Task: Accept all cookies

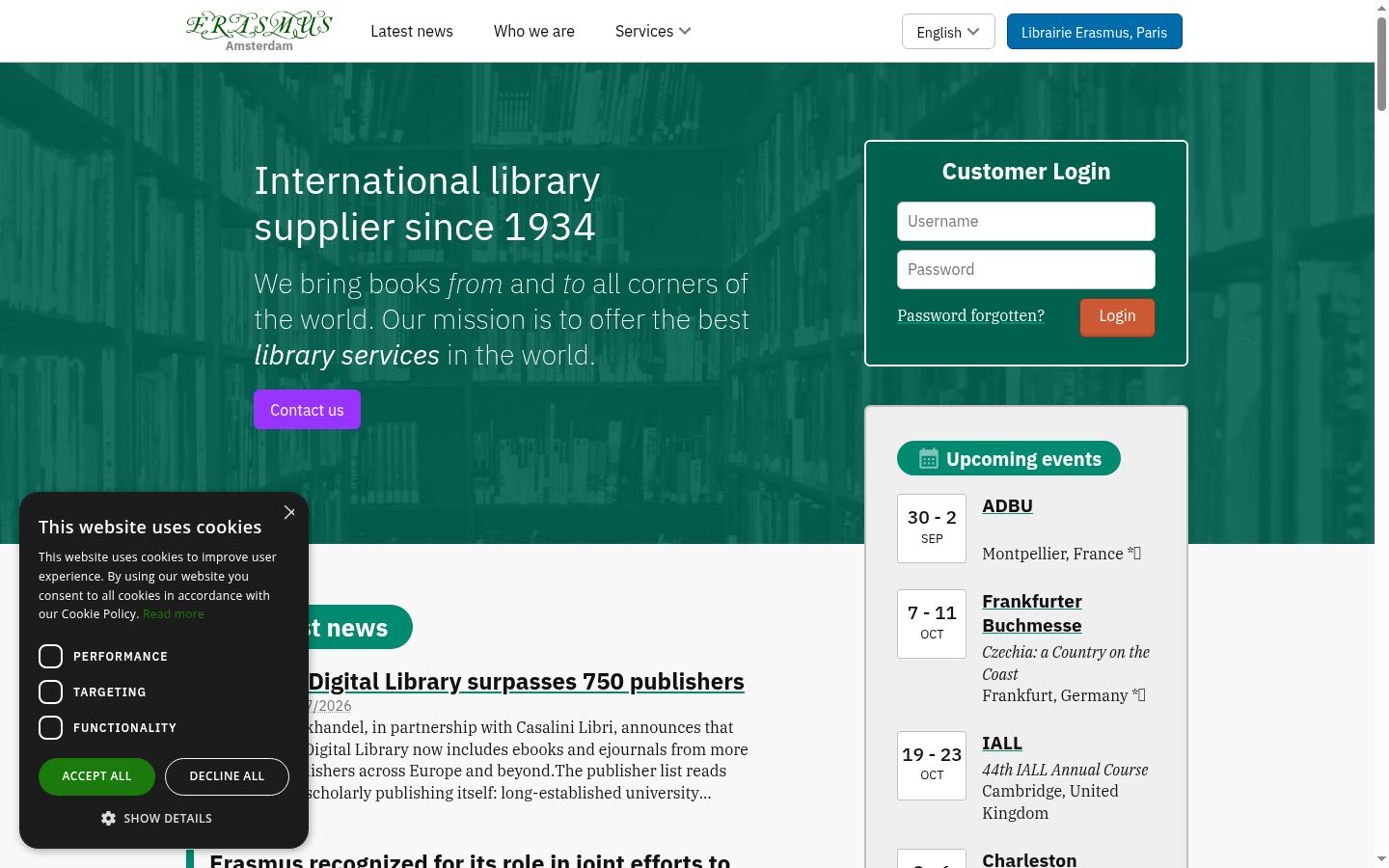Action: [x=96, y=776]
